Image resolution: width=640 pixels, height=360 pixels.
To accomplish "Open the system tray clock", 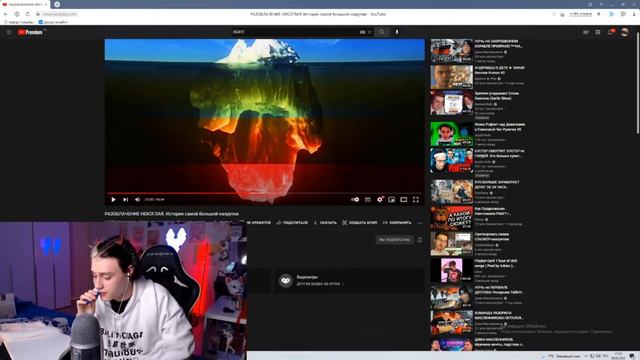I will [x=618, y=356].
